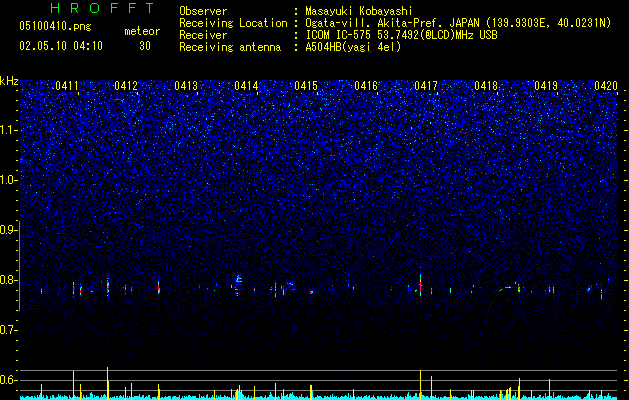
Task: Click the timestamp 02.05.10 04:10
Action: click(61, 46)
